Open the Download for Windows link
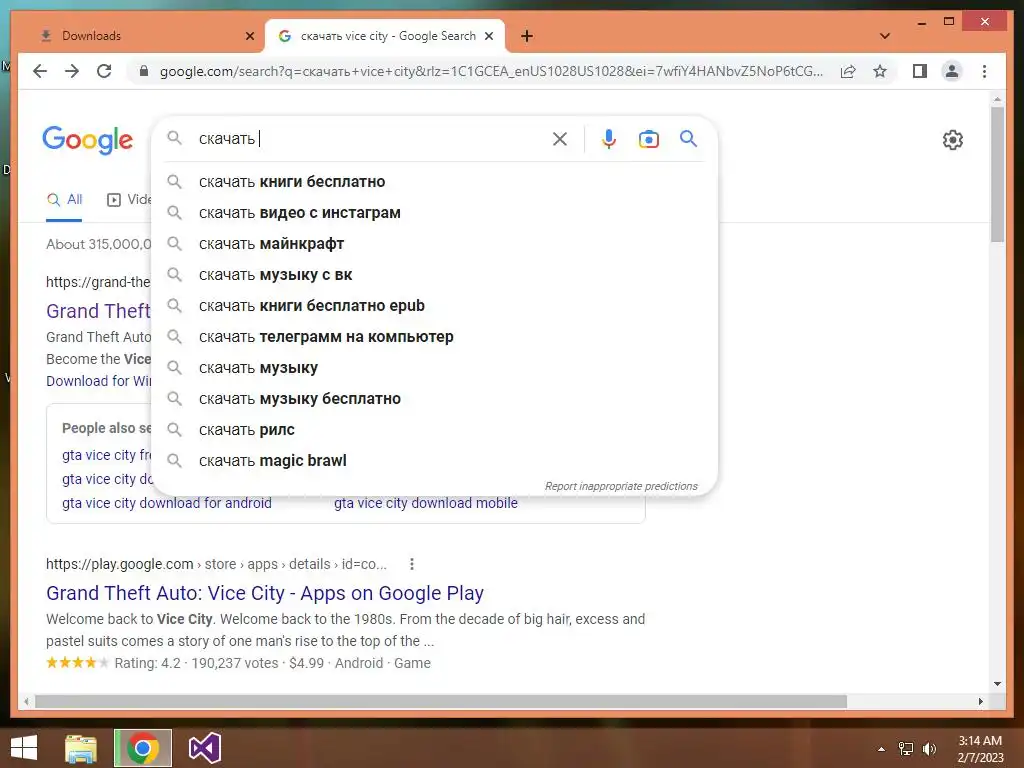The image size is (1024, 768). point(98,381)
